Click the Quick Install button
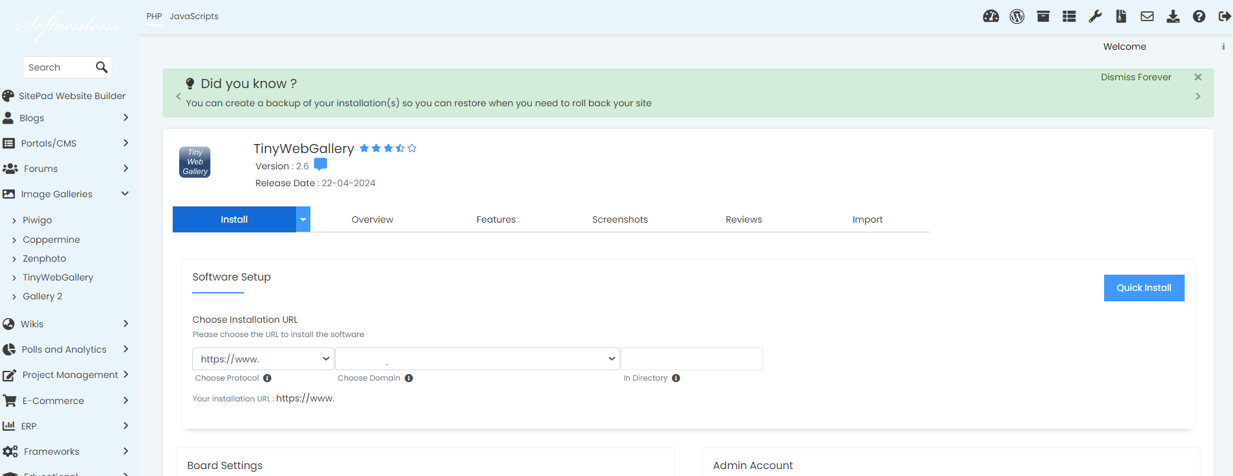This screenshot has width=1233, height=476. click(x=1144, y=288)
